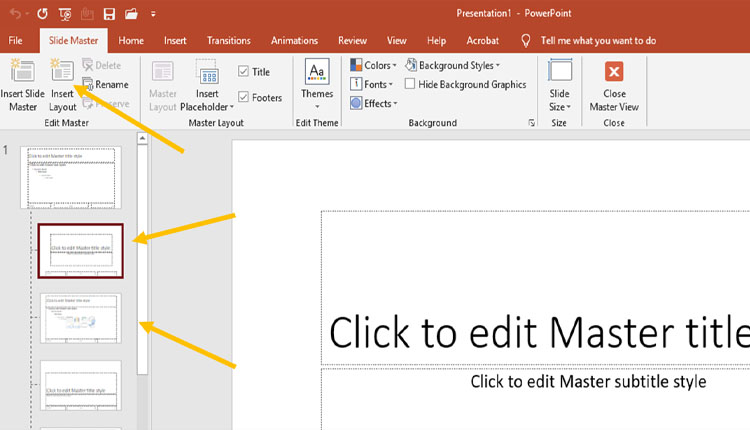The width and height of the screenshot is (750, 430).
Task: Open the Fonts dropdown
Action: point(376,85)
